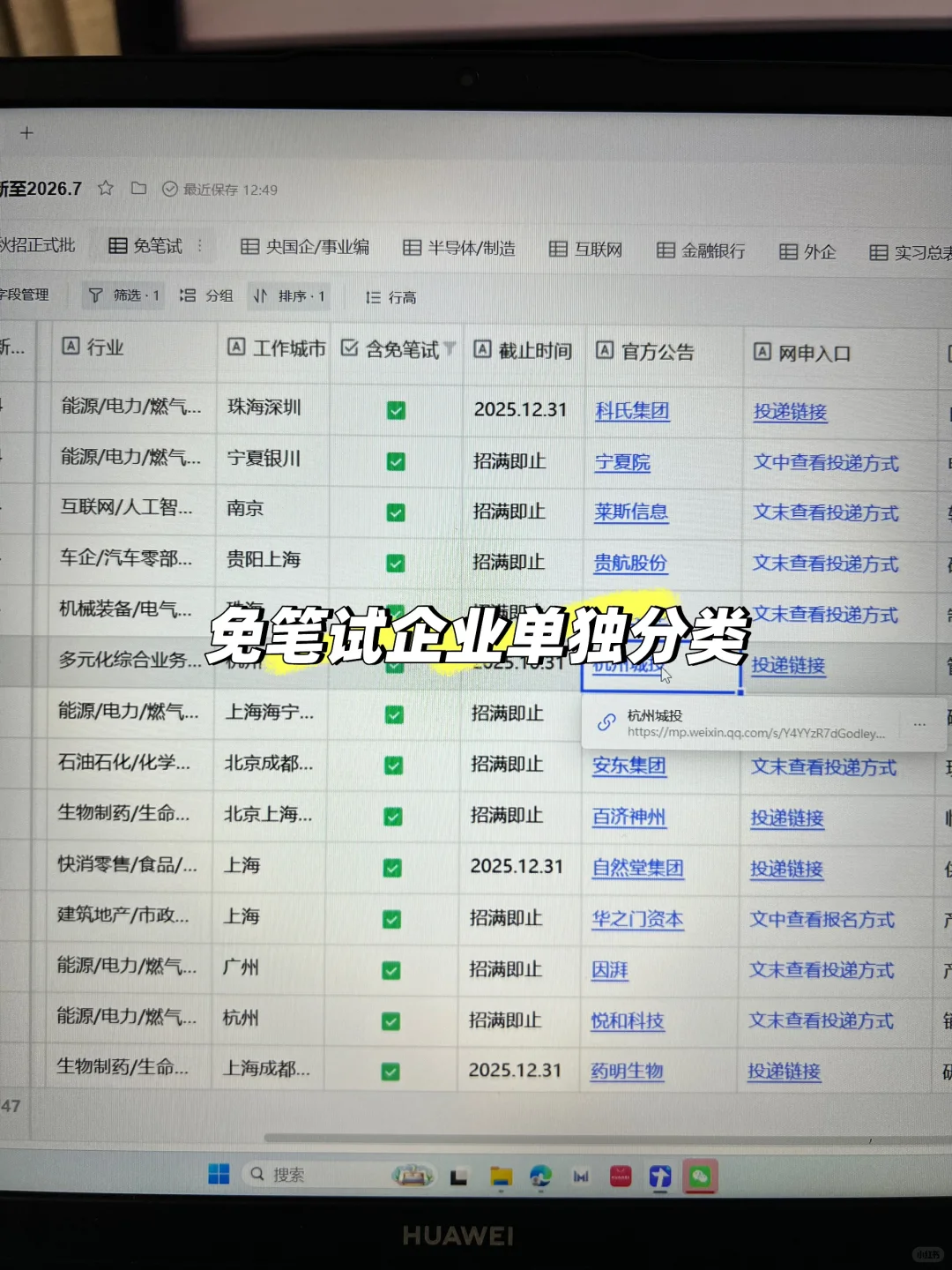Toggle the checkbox in the 上海成都 row
Image resolution: width=952 pixels, height=1270 pixels.
[x=390, y=1072]
